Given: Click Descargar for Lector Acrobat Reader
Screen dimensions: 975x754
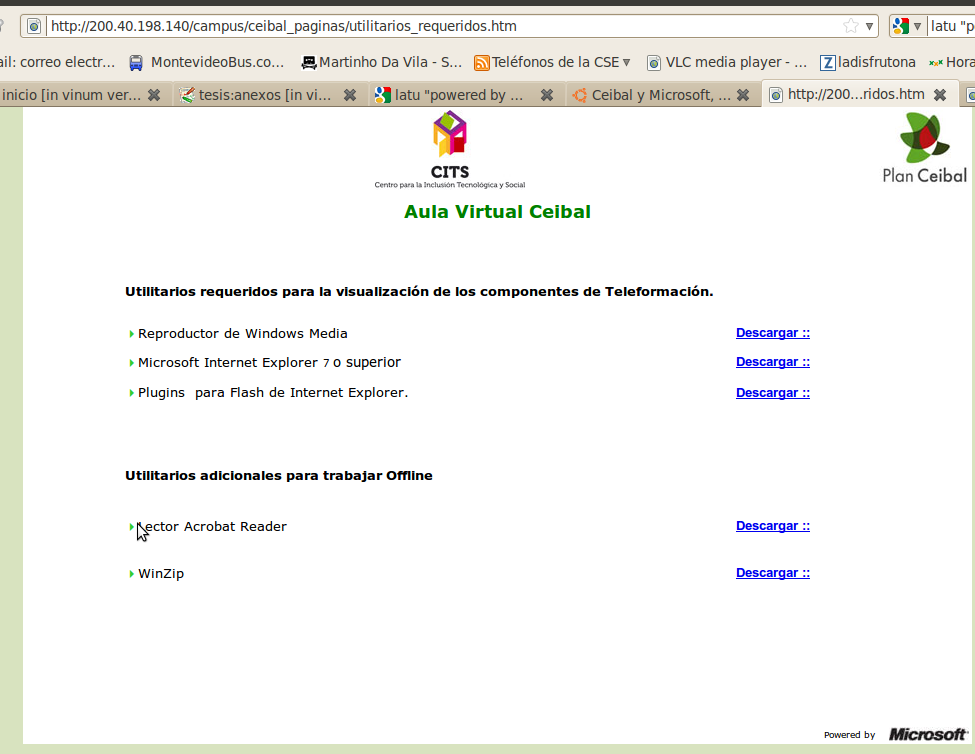Looking at the screenshot, I should tap(772, 526).
